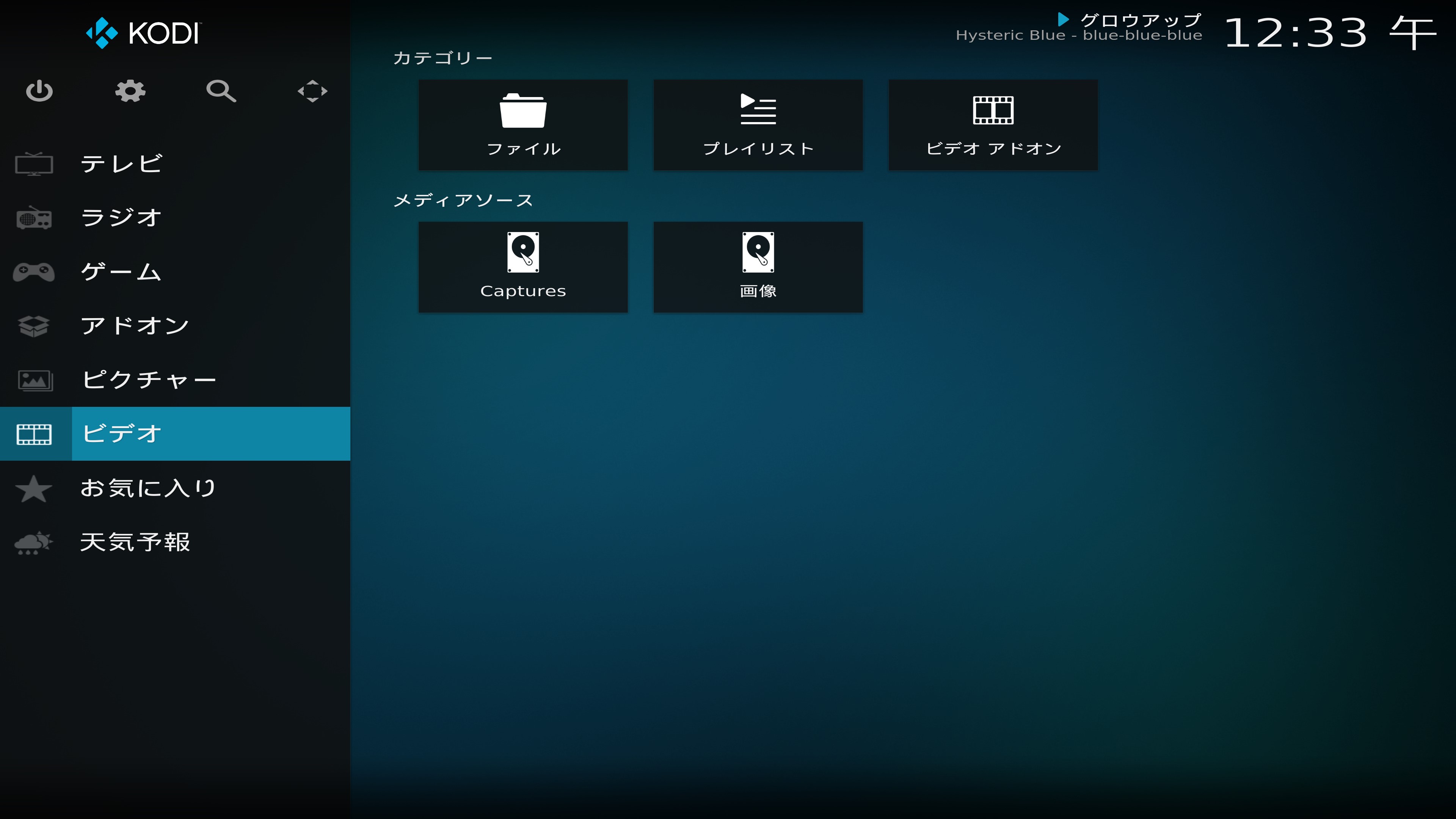
Task: Open Kodi settings via the gear icon
Action: click(x=130, y=91)
